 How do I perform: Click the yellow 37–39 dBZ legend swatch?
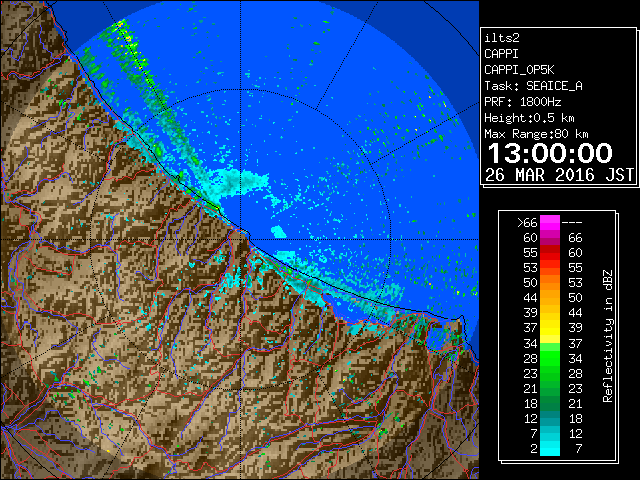[550, 328]
